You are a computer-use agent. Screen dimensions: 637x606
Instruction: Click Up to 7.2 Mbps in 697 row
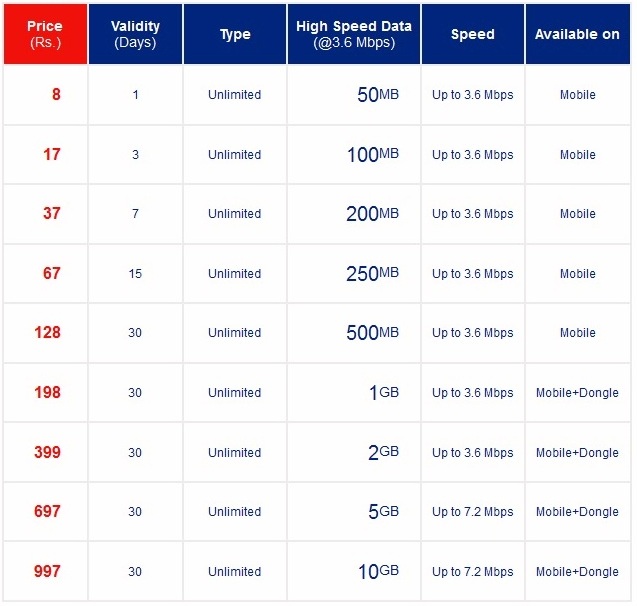473,512
